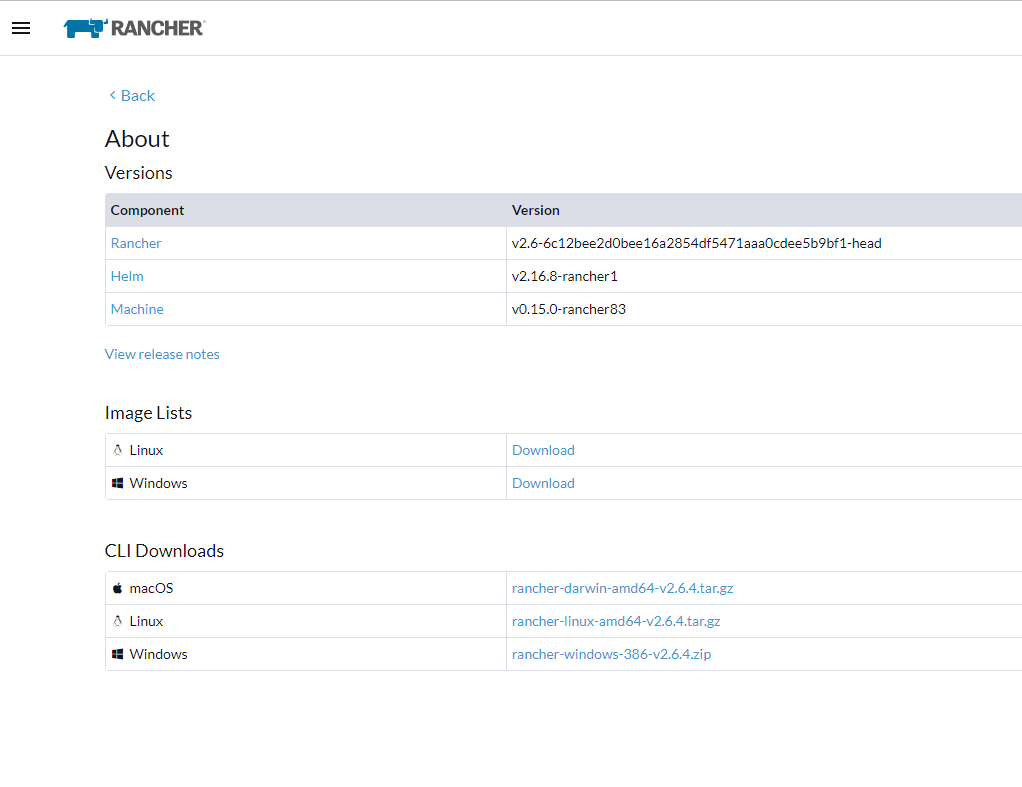1022x787 pixels.
Task: Select the macOS Apple icon in CLI Downloads
Action: tap(117, 588)
